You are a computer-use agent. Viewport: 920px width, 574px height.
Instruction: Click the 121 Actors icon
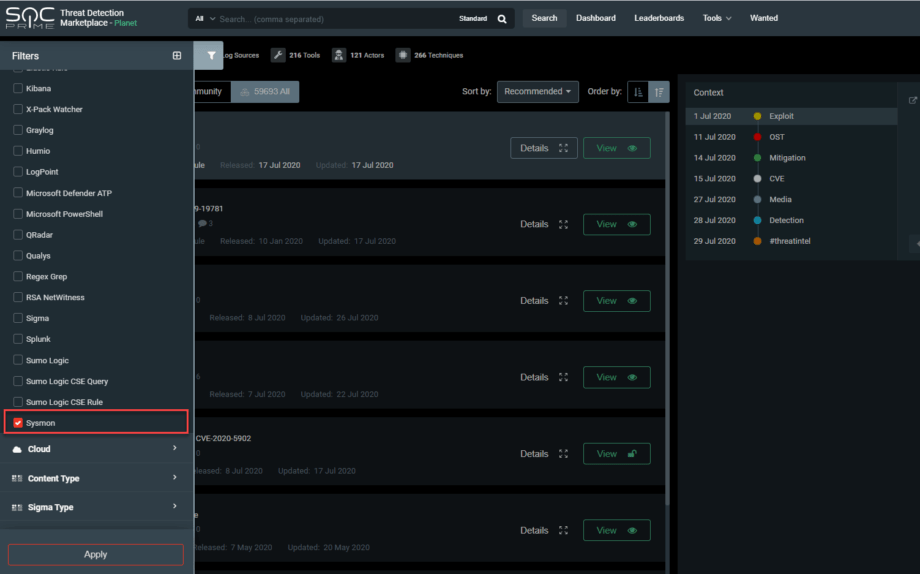point(339,55)
